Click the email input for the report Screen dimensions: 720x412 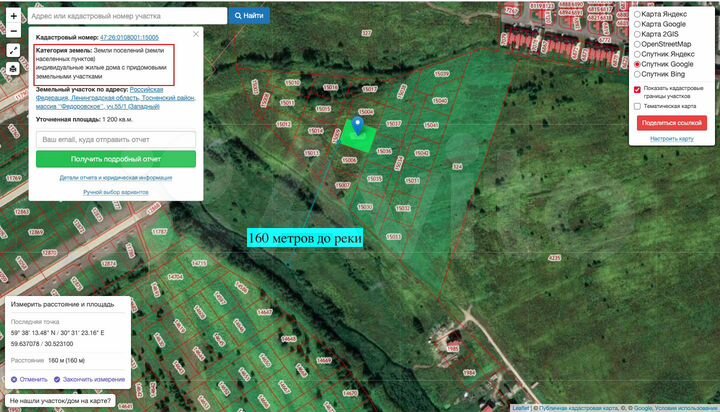tap(116, 139)
